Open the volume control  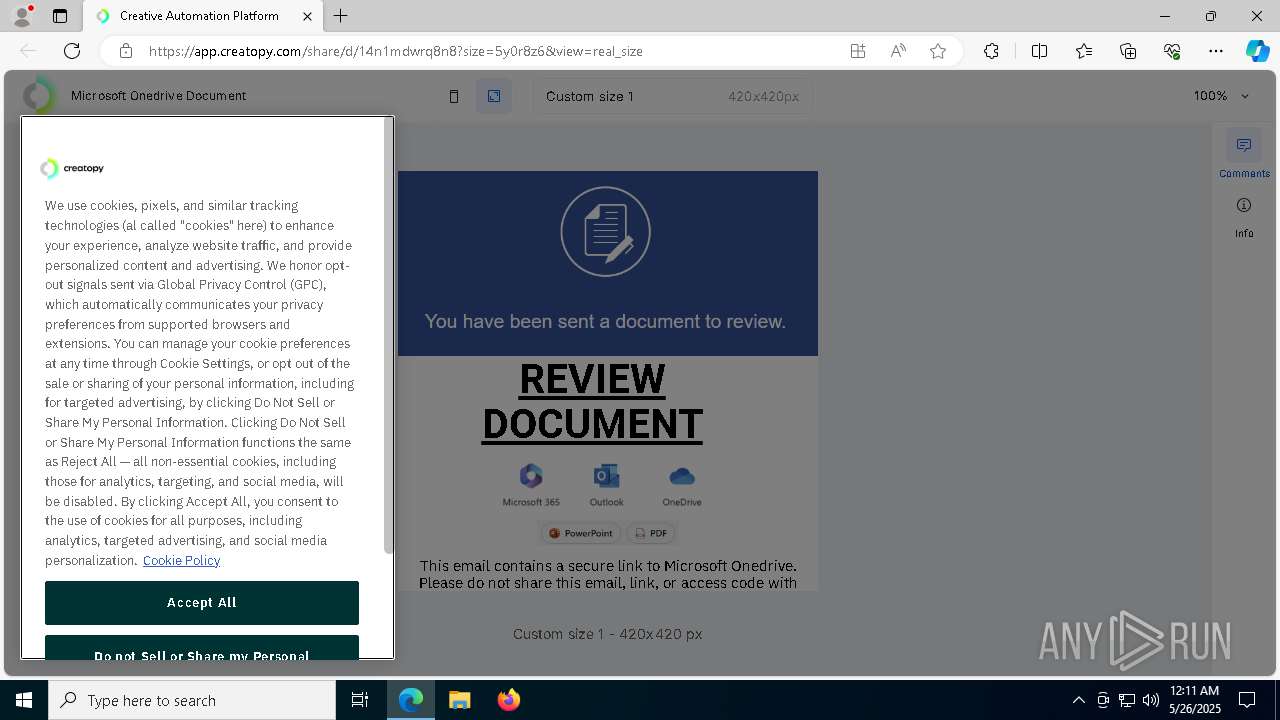tap(1151, 700)
